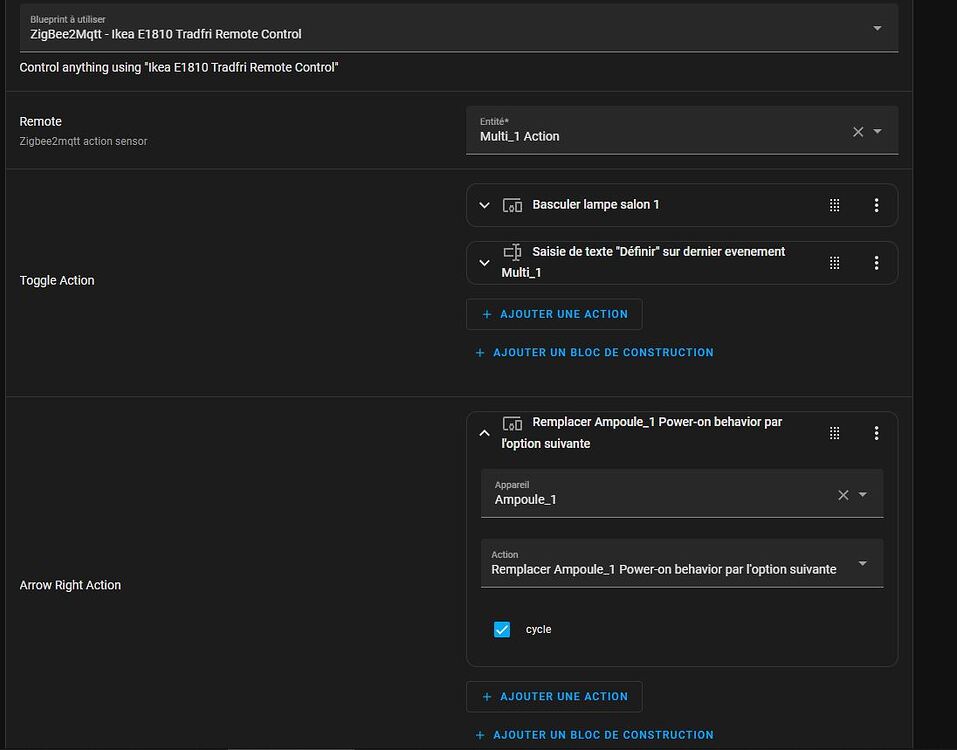This screenshot has height=750, width=957.
Task: Click Ajouter un bloc de construction under Toggle Action
Action: pos(594,352)
